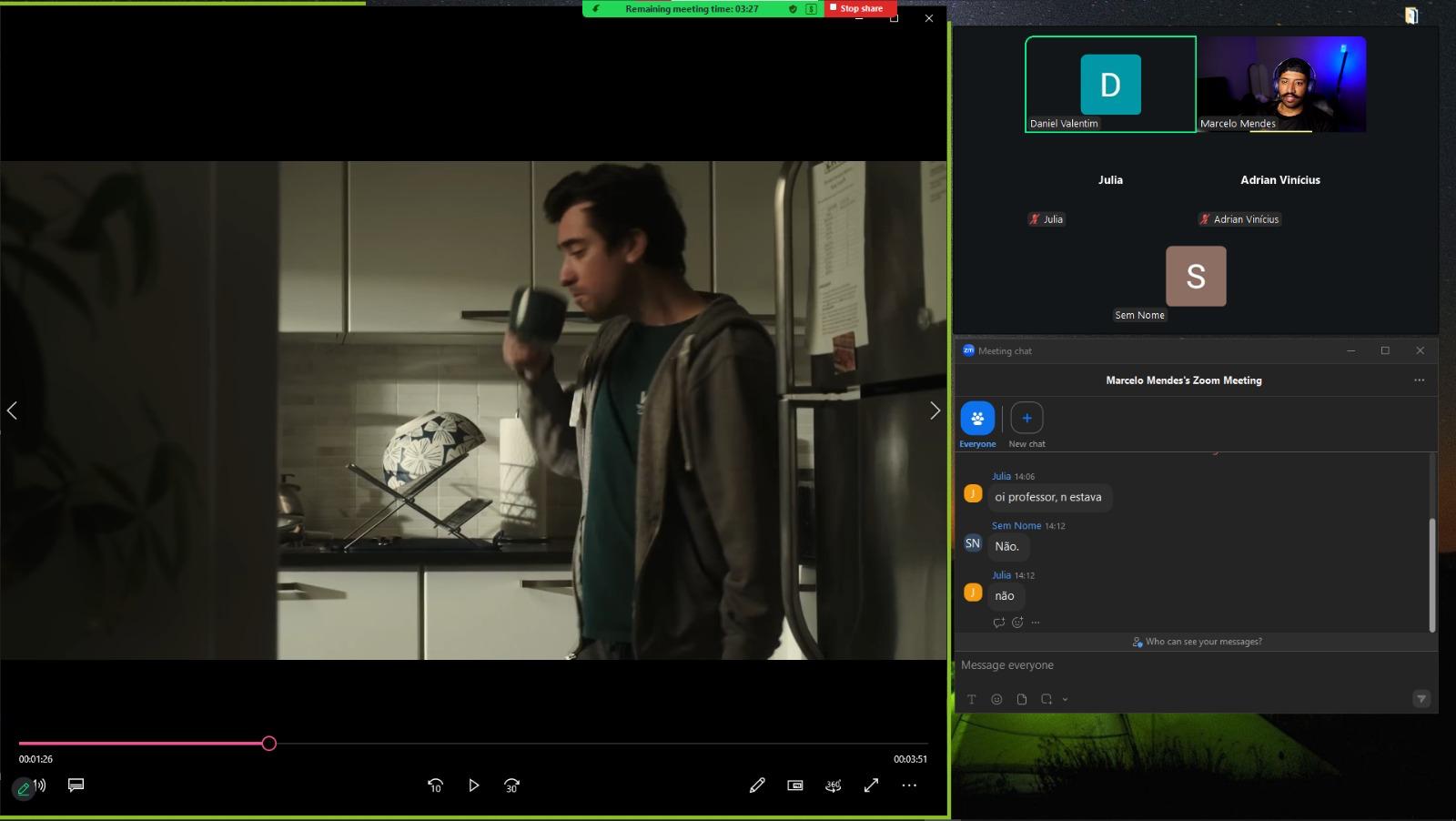Attach a file using the chat file icon
The image size is (1456, 821).
[1021, 699]
